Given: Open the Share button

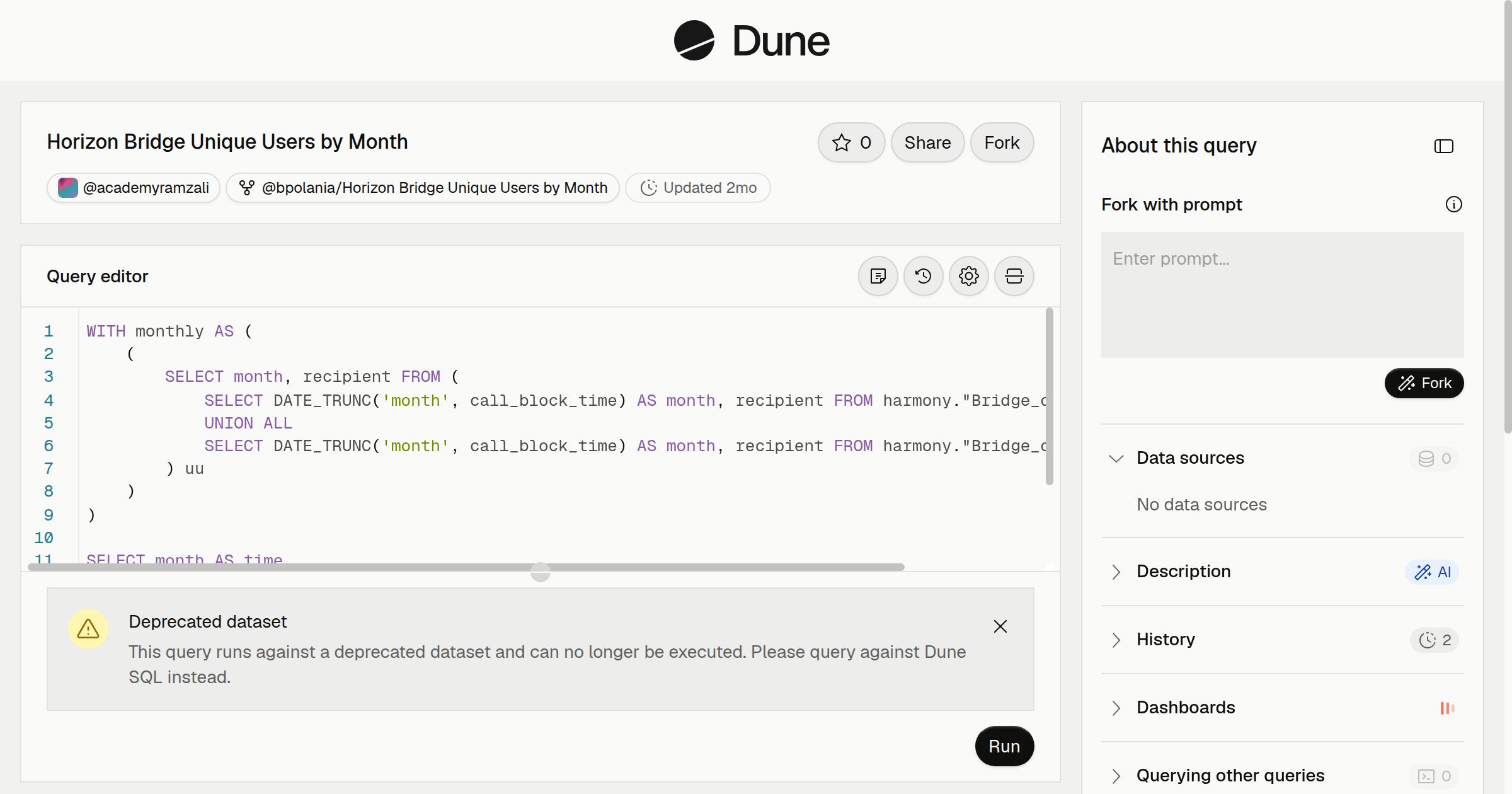Looking at the screenshot, I should (927, 142).
